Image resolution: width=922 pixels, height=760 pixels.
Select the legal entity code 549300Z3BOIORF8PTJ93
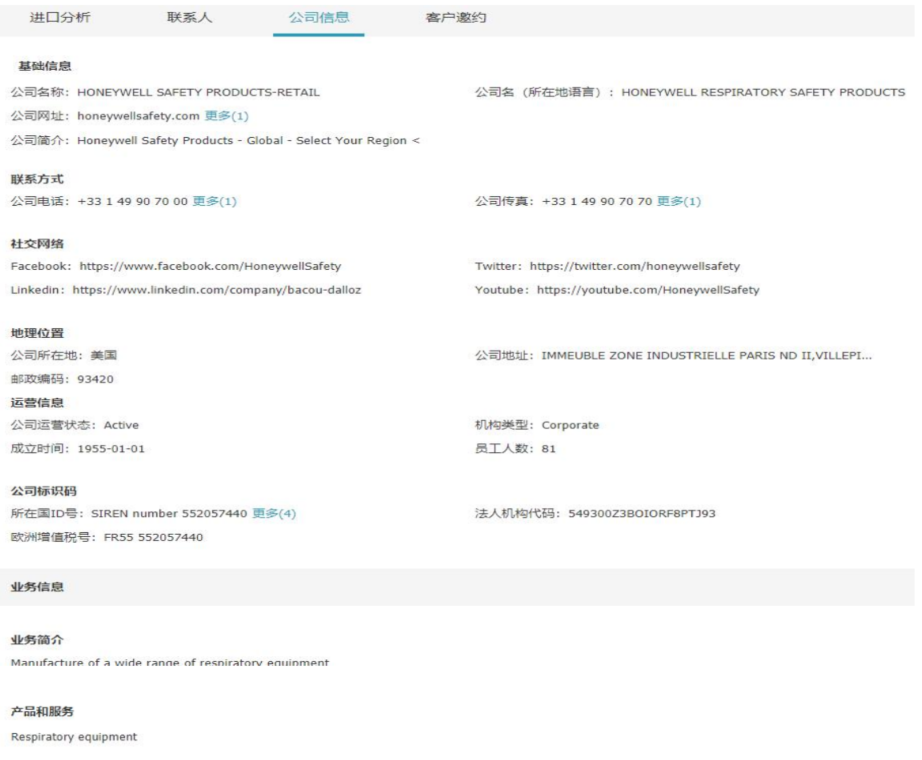click(x=642, y=514)
